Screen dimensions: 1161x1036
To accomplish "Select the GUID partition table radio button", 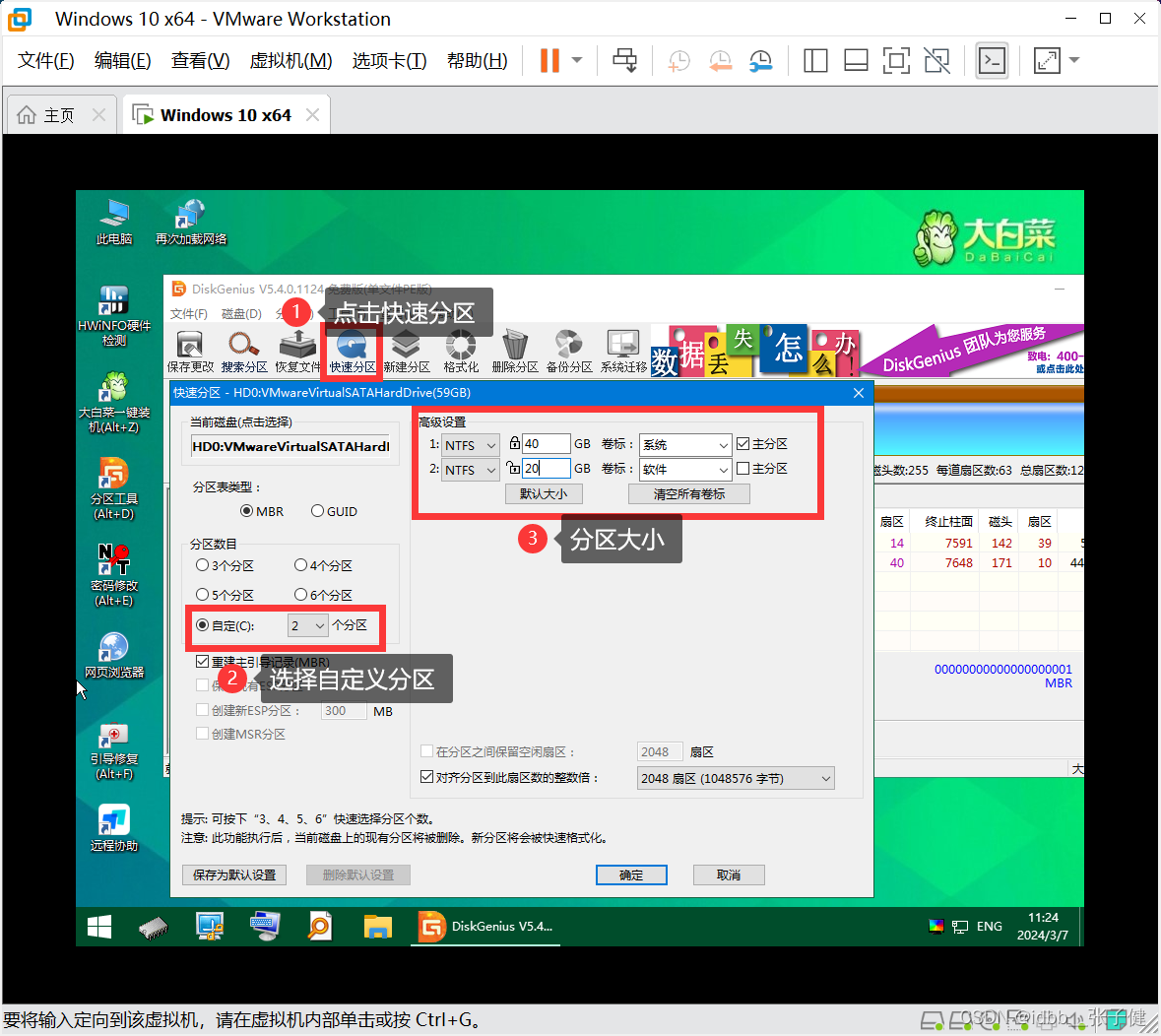I will tap(318, 511).
